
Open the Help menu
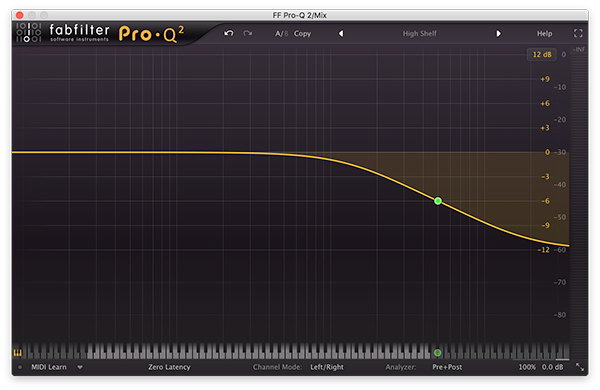pos(544,34)
